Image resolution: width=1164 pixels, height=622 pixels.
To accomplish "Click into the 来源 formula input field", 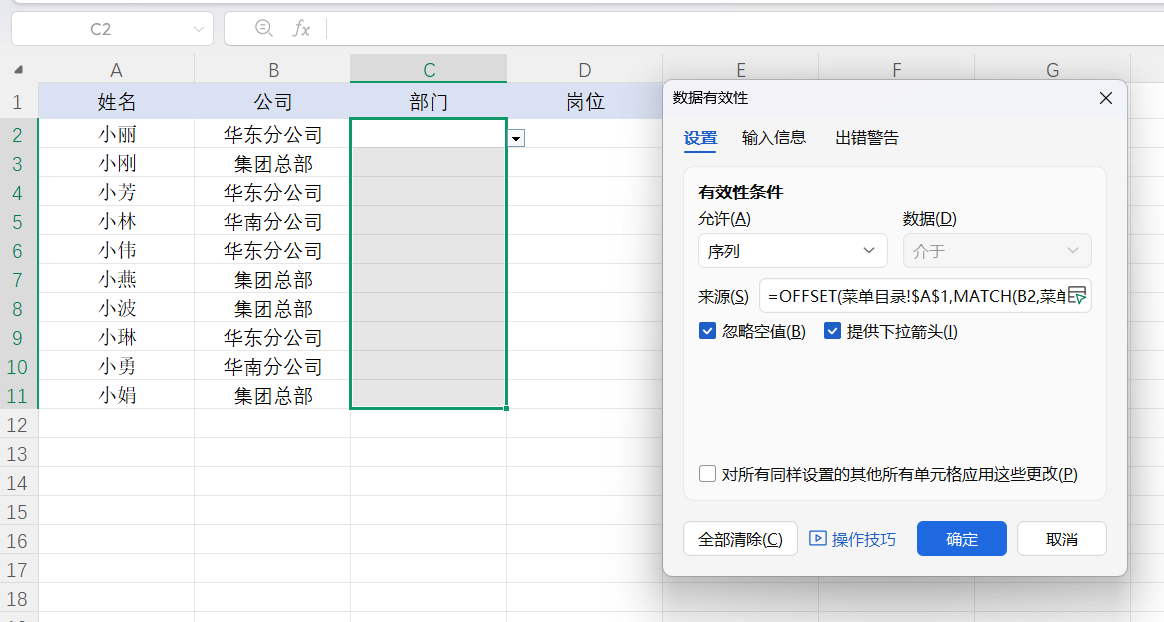I will (x=912, y=295).
